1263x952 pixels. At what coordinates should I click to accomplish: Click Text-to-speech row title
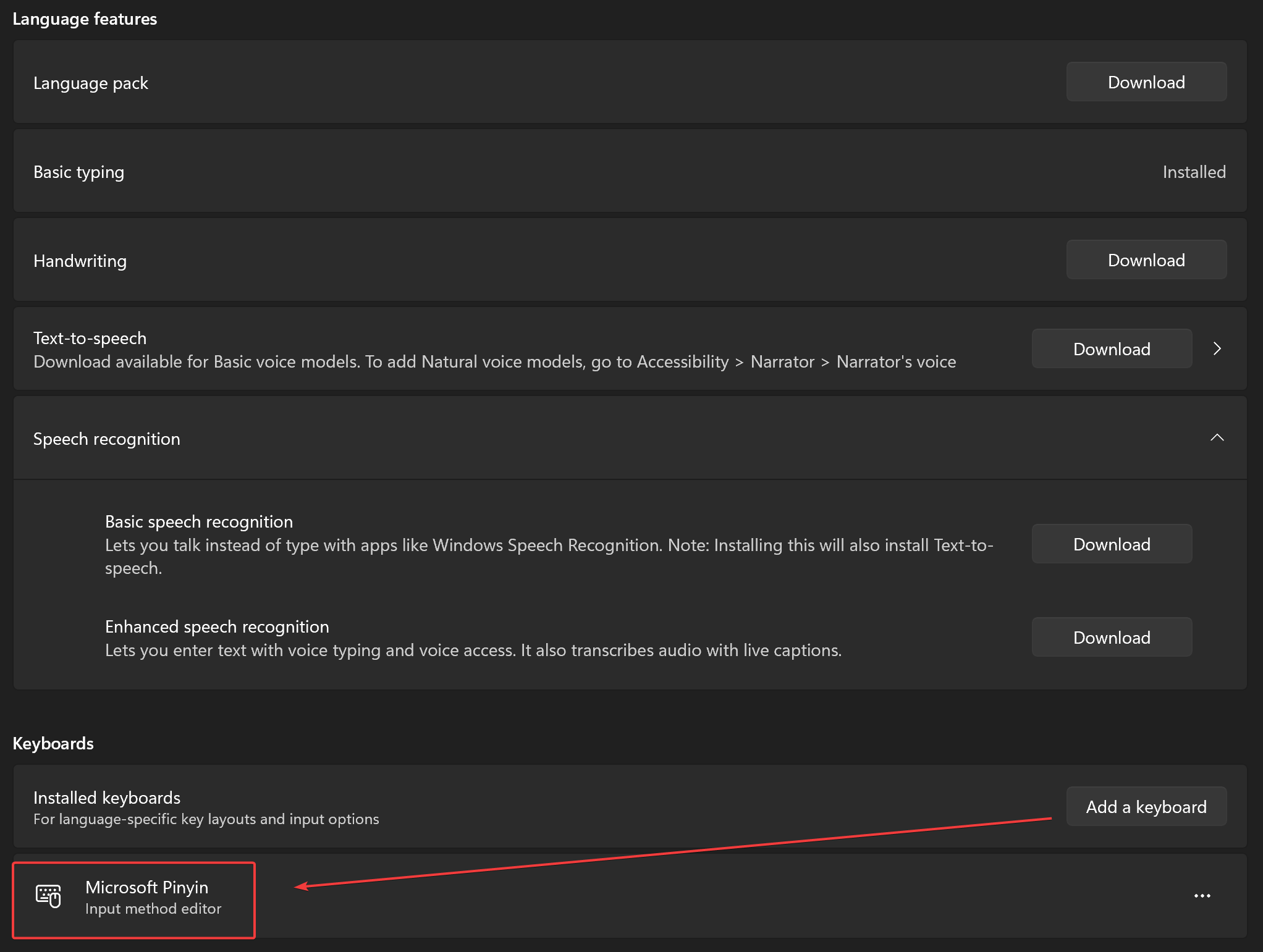[90, 339]
